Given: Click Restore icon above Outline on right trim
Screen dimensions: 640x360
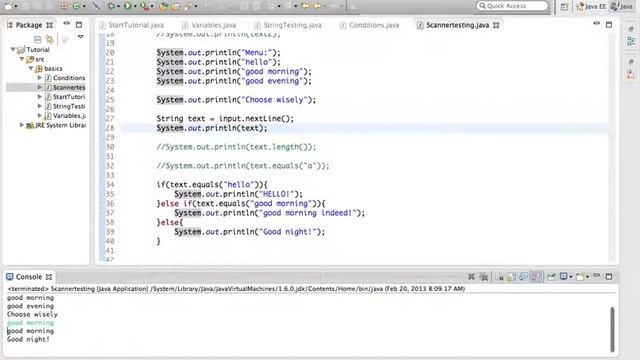Looking at the screenshot, I should click(x=631, y=29).
